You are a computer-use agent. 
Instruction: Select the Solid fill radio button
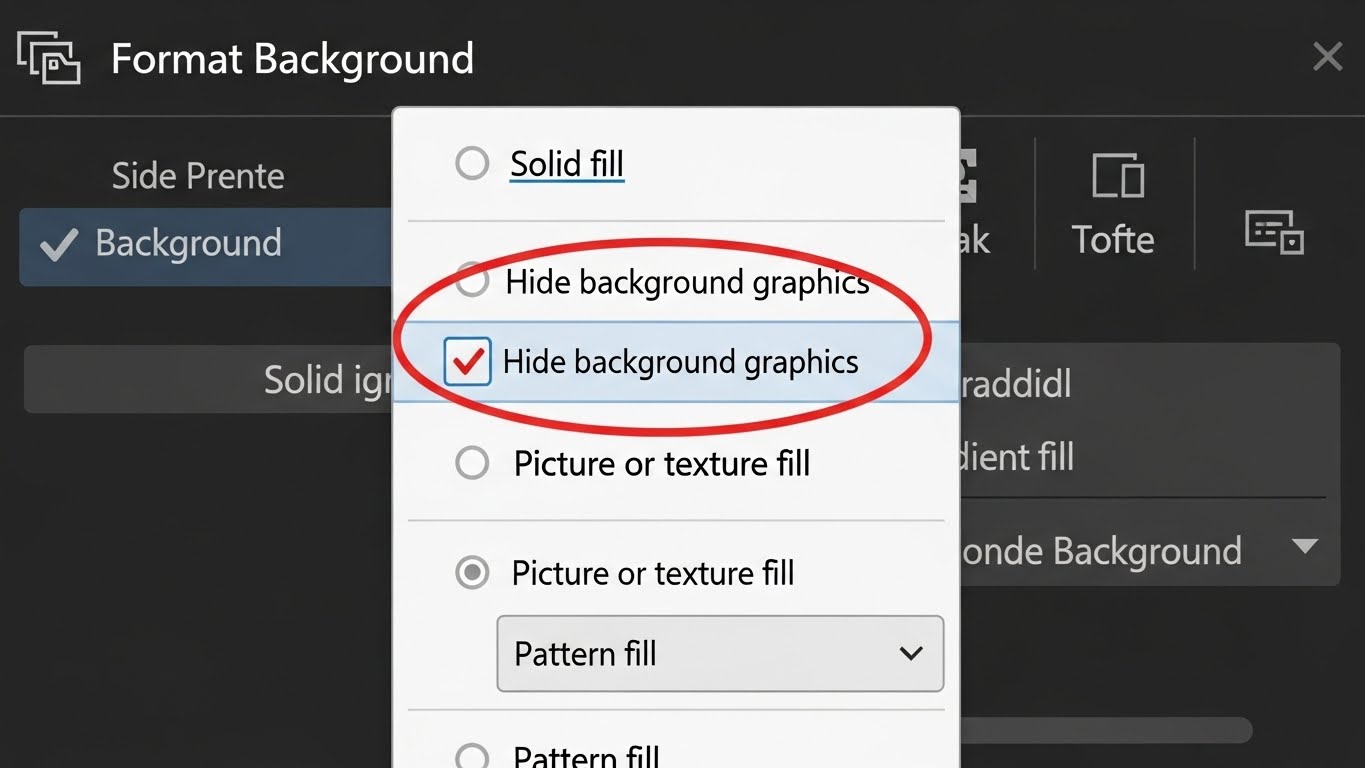[472, 163]
